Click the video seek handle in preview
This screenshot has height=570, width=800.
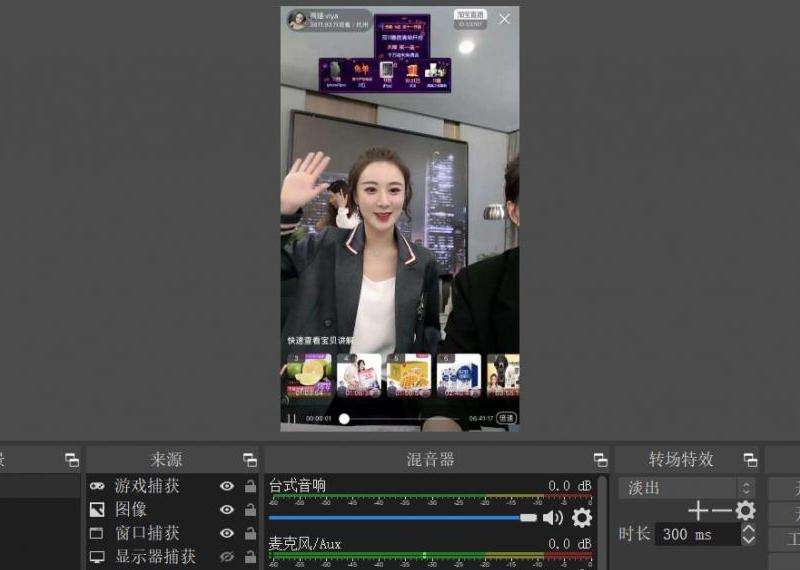click(x=344, y=418)
